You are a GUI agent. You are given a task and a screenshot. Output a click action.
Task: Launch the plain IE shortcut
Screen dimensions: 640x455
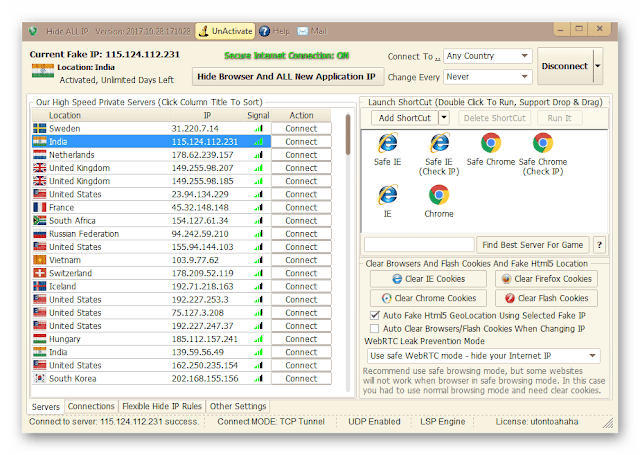click(x=387, y=201)
